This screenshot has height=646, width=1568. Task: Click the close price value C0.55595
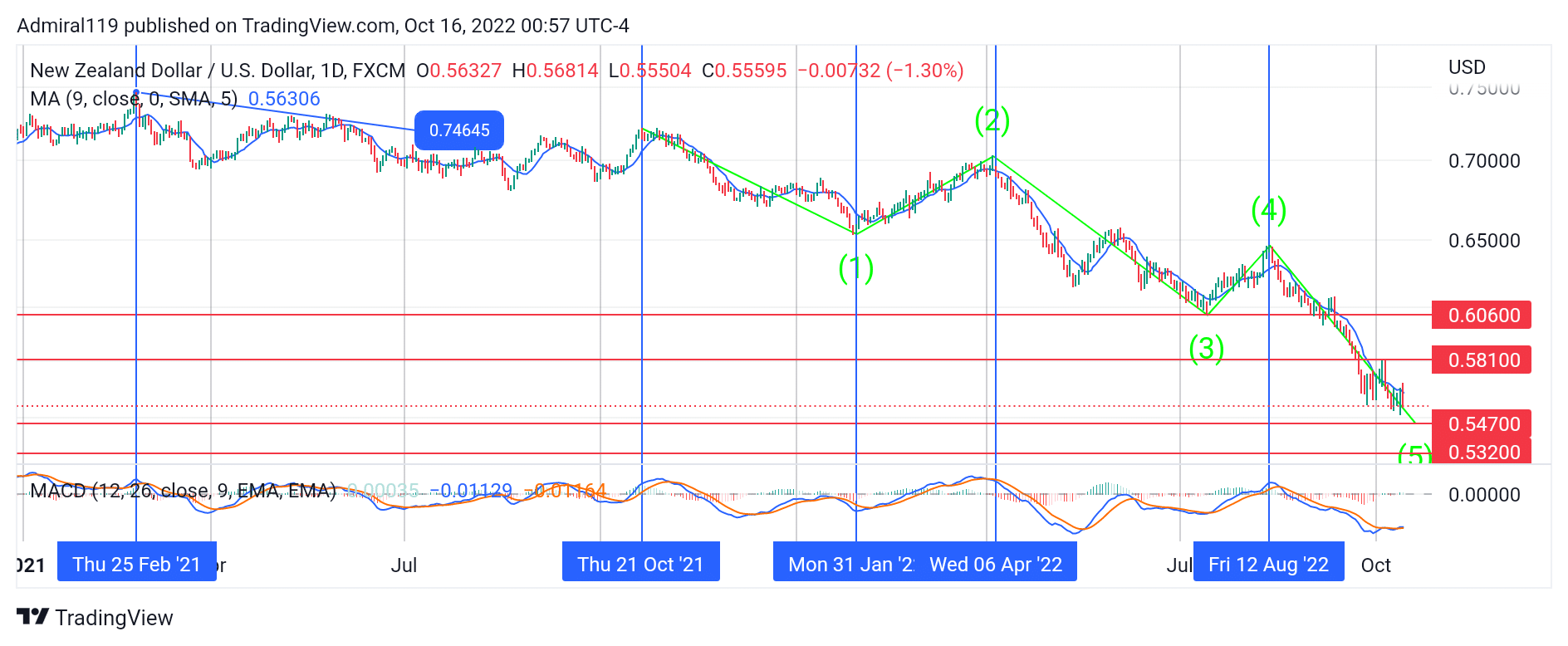[744, 71]
